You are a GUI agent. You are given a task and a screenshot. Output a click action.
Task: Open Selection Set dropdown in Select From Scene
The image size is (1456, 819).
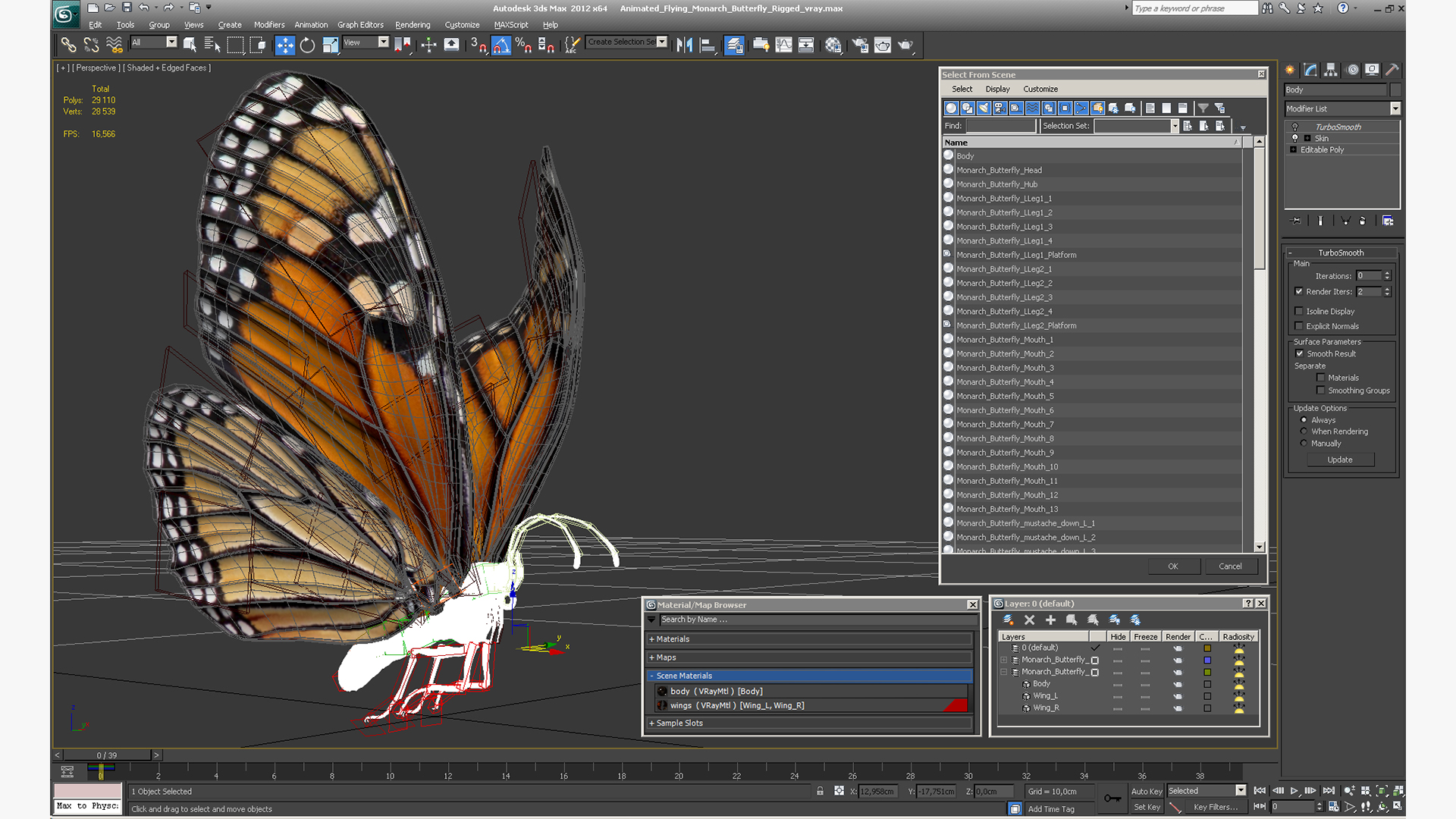point(1175,126)
